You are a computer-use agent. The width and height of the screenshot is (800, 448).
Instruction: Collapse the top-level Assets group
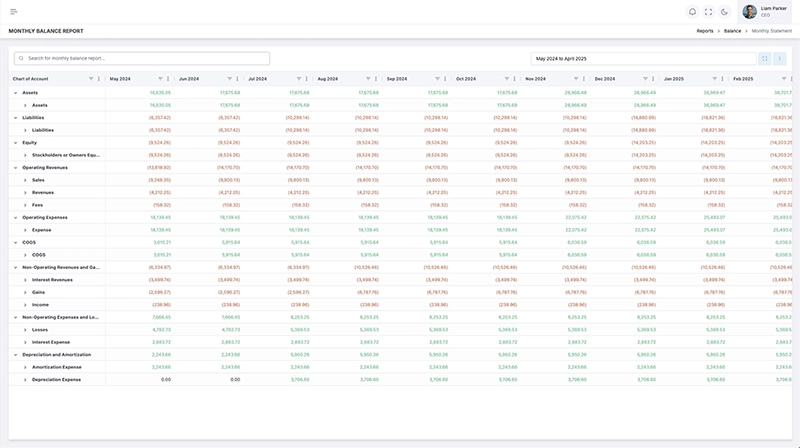click(x=15, y=93)
